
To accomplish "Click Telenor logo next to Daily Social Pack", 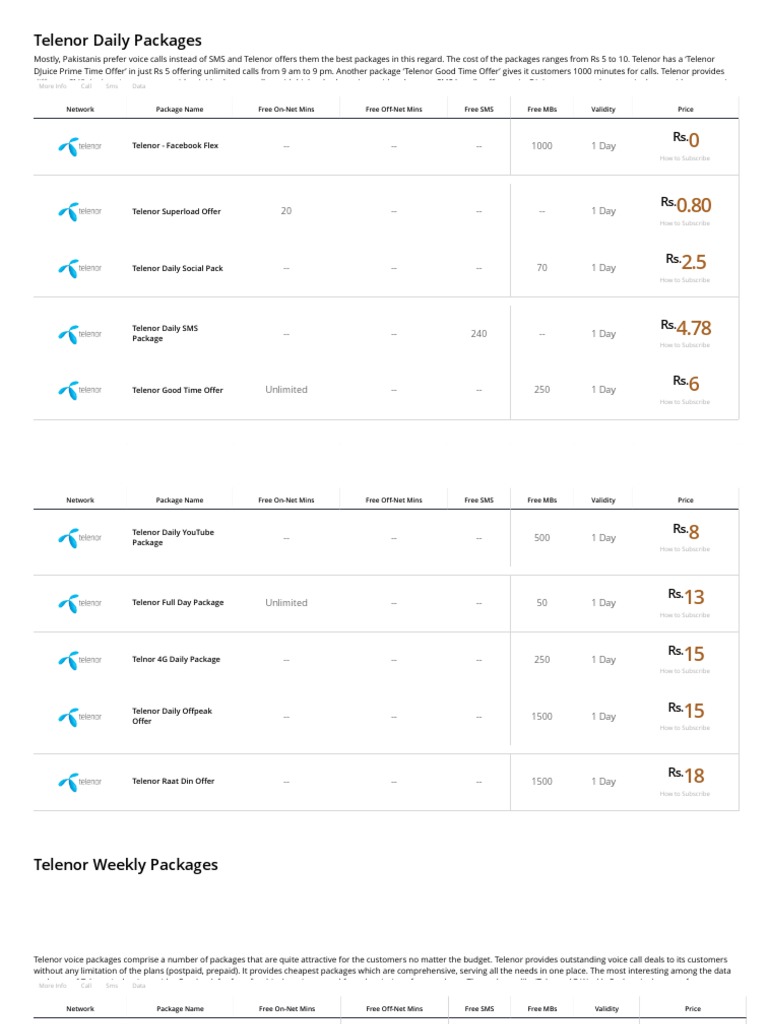I will [x=80, y=268].
